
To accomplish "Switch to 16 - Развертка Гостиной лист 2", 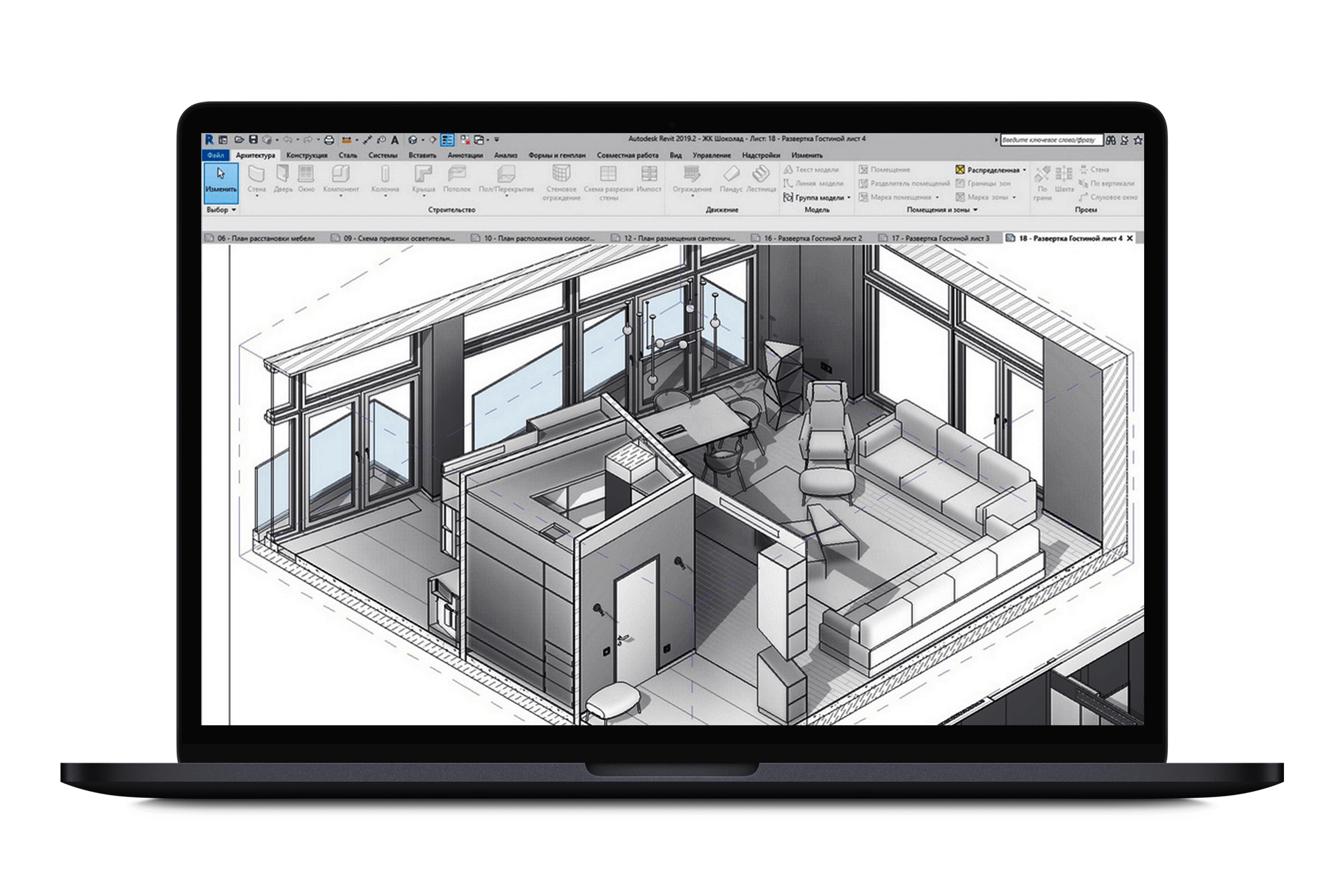I will (807, 238).
